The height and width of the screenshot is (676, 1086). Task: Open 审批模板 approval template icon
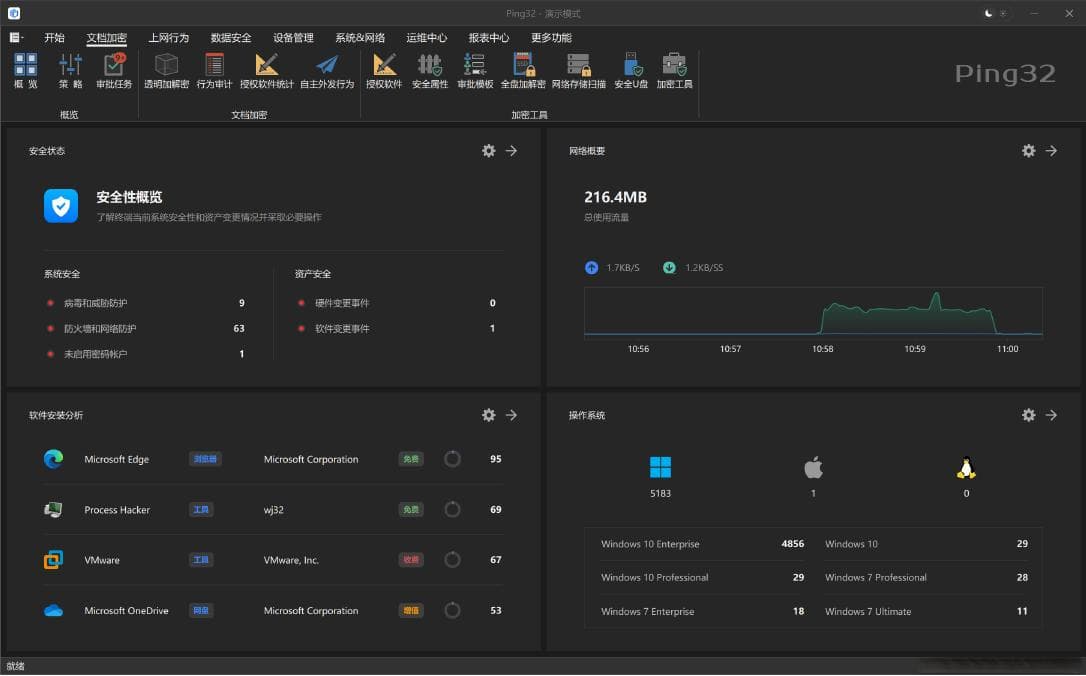[475, 71]
